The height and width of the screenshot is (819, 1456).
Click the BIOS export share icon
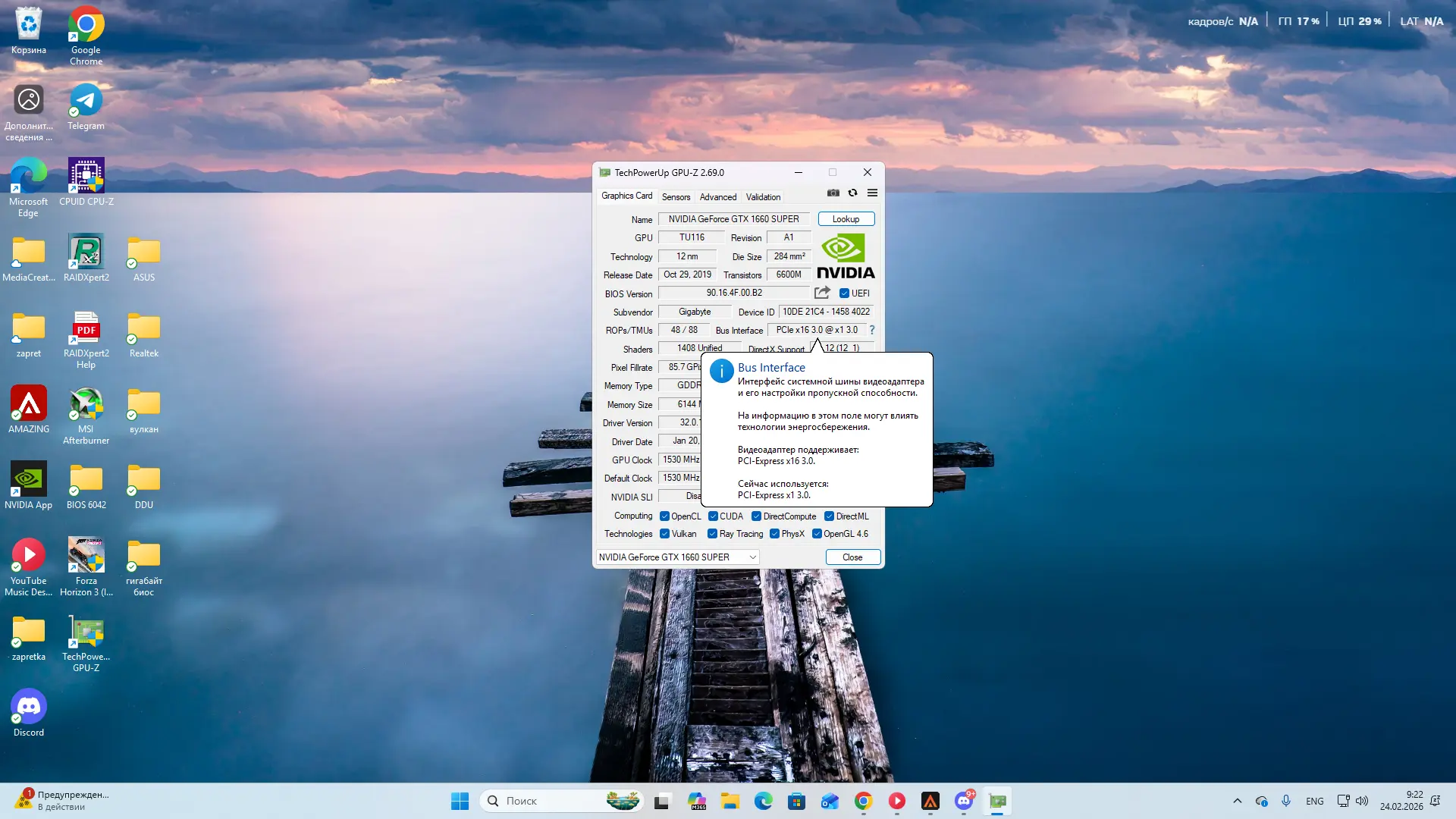click(x=822, y=293)
